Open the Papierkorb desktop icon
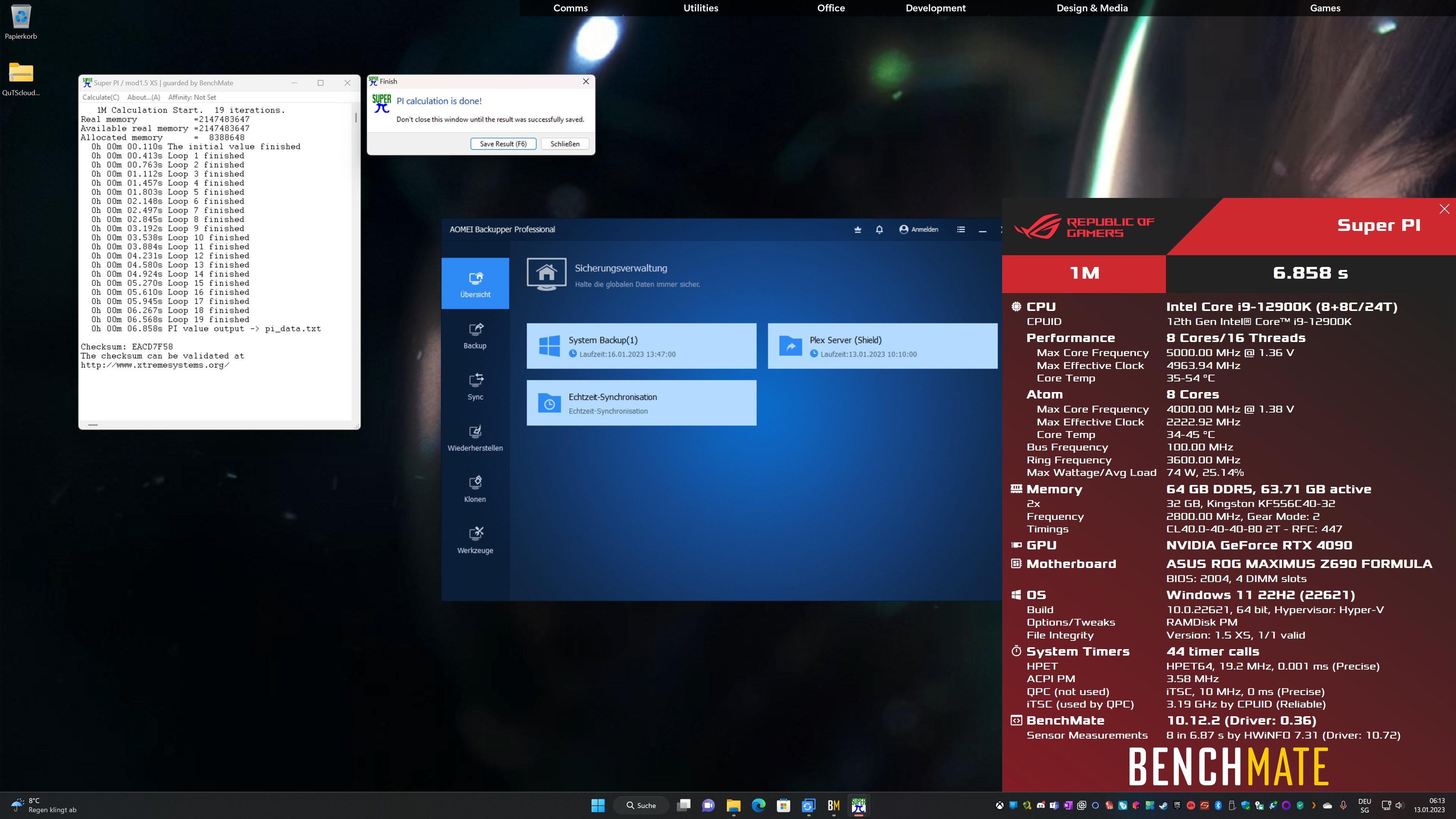This screenshot has width=1456, height=819. pos(21,23)
